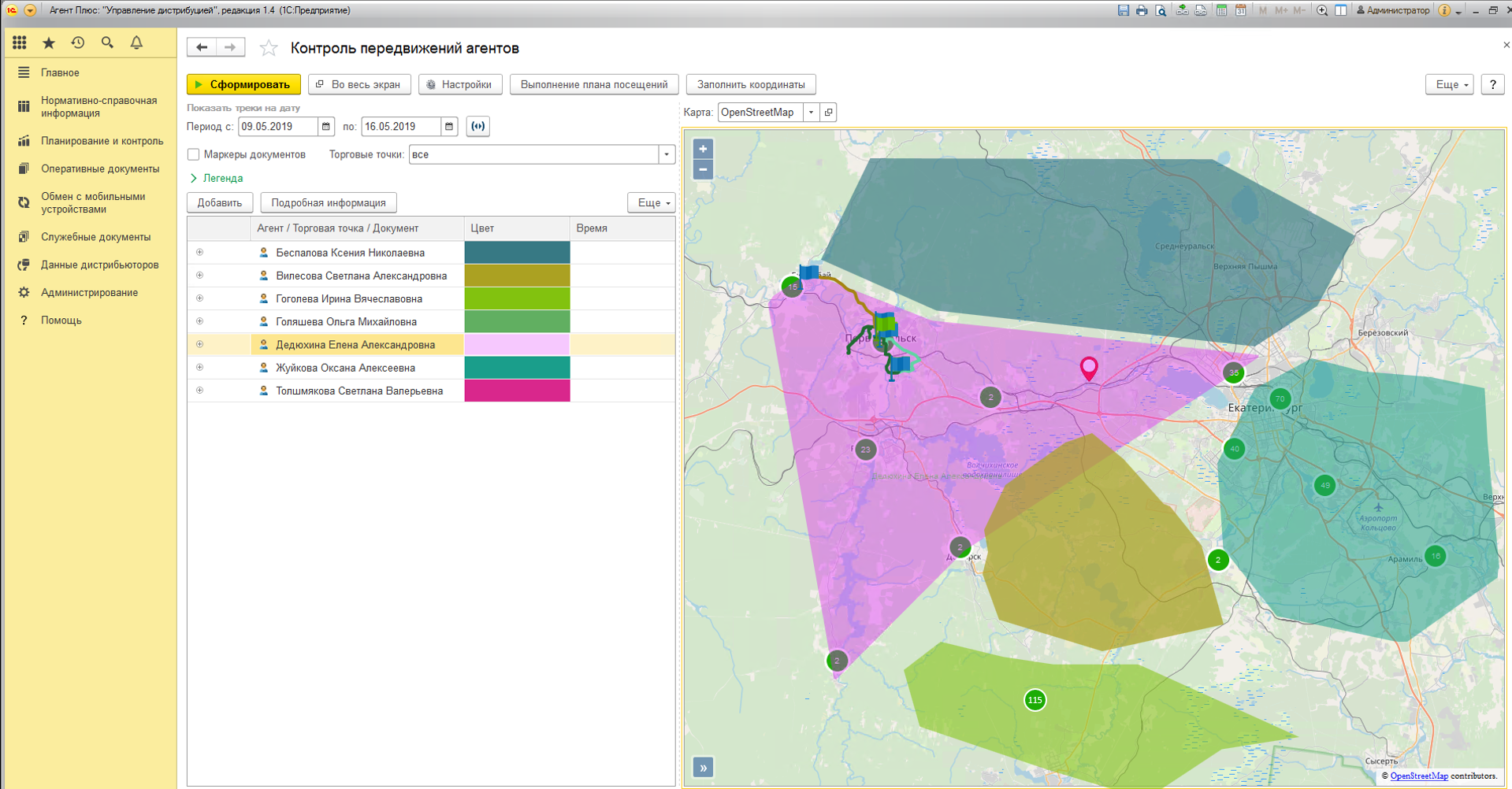Open calendar picker for period start date
This screenshot has height=789, width=1512.
tap(326, 127)
